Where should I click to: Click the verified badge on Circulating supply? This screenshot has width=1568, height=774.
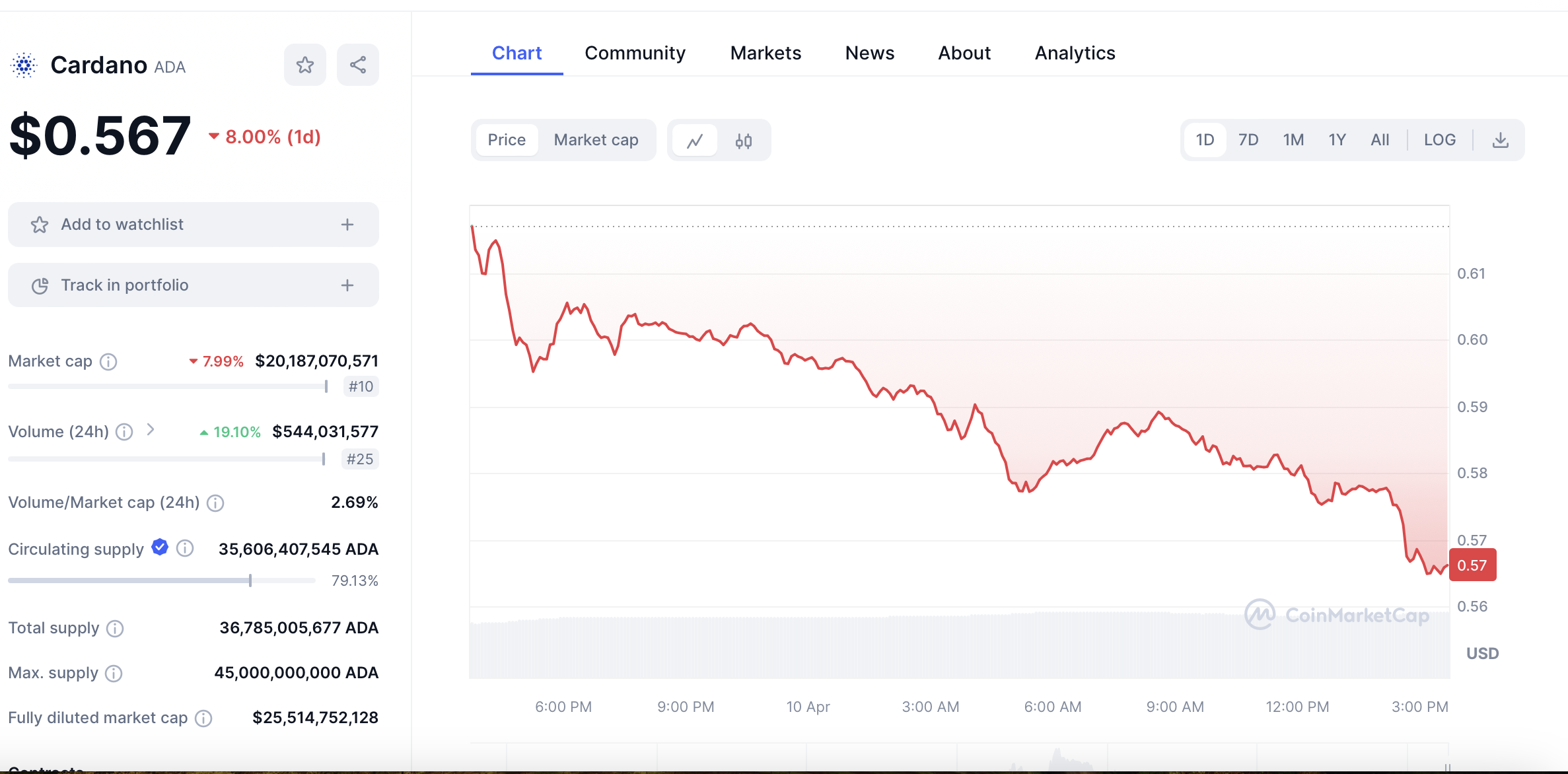tap(160, 547)
